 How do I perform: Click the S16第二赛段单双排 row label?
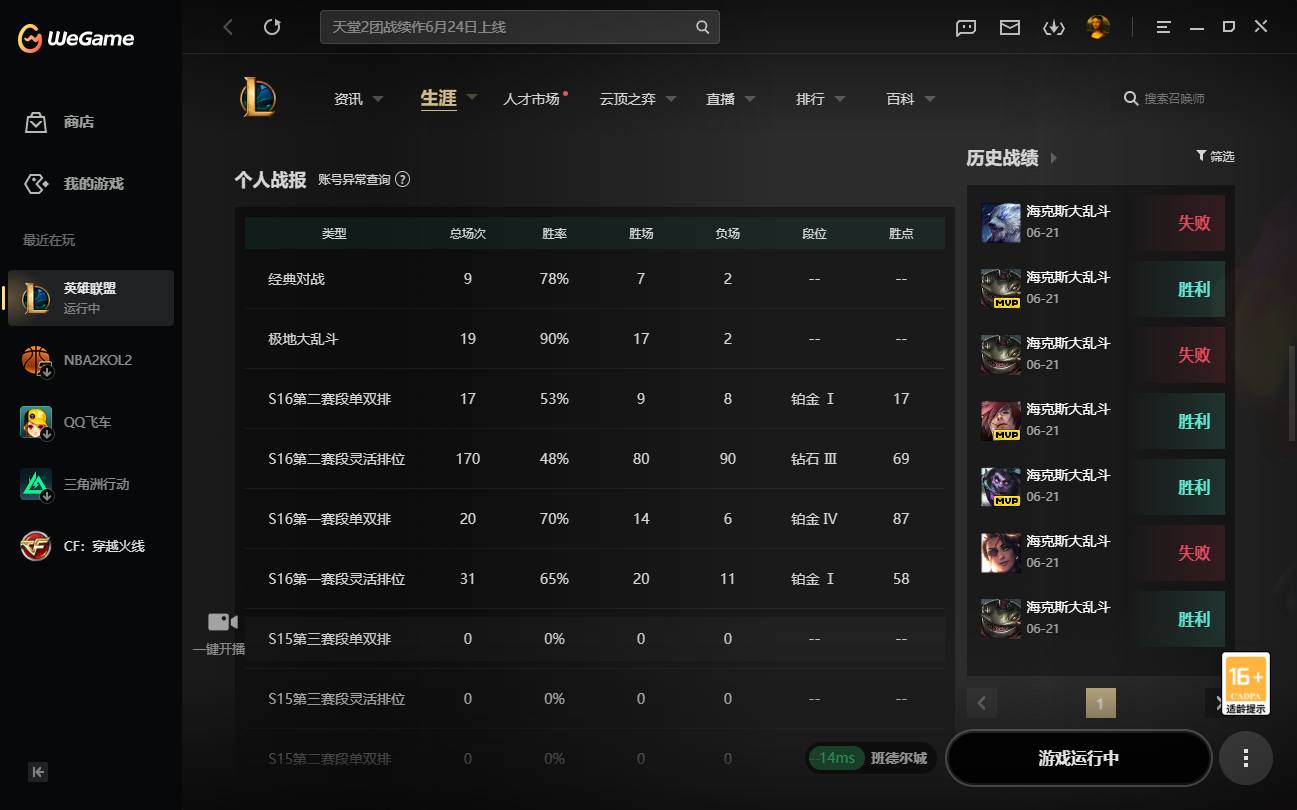(330, 399)
